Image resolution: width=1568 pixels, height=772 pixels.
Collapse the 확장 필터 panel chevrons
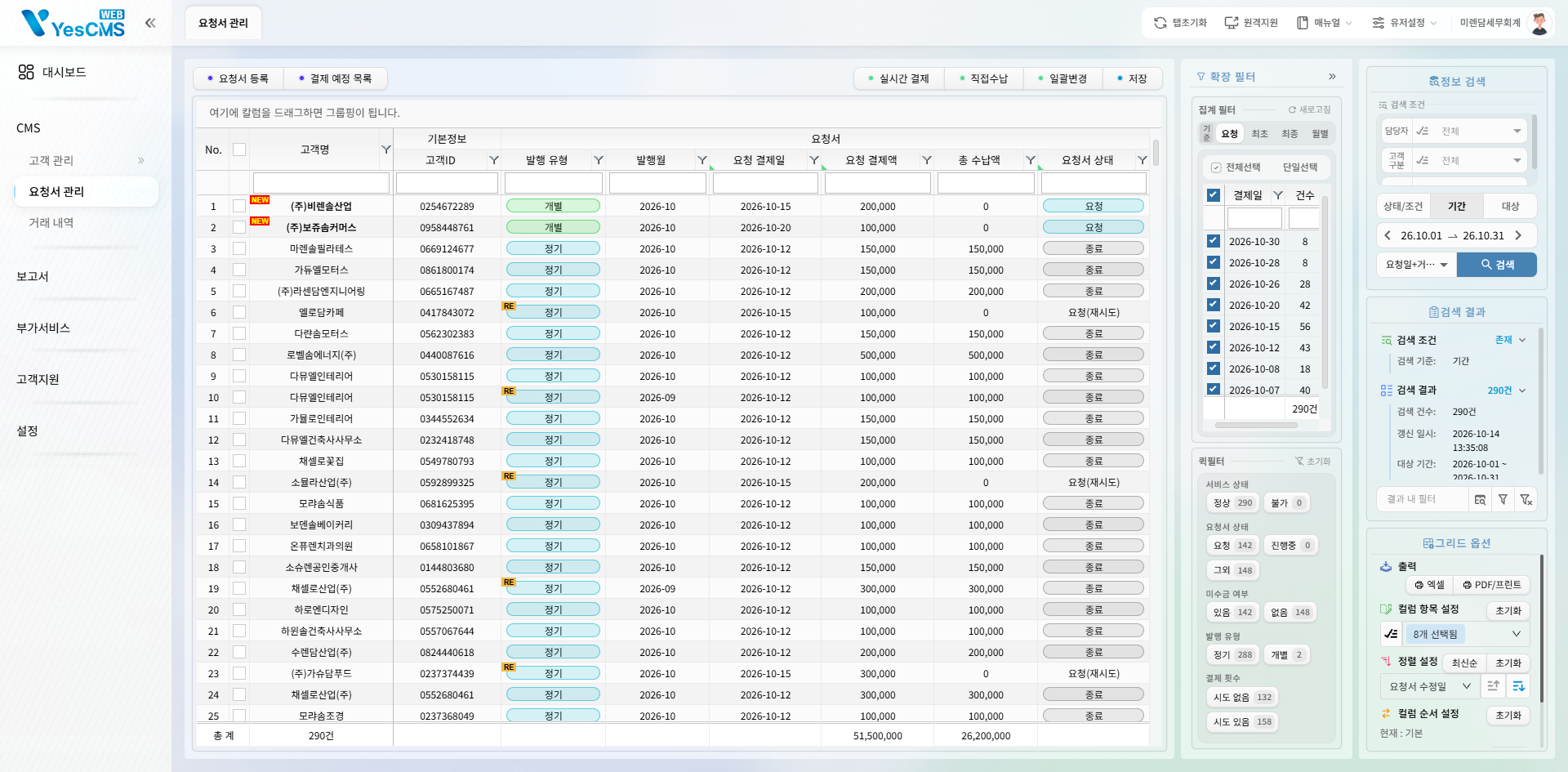click(x=1332, y=77)
